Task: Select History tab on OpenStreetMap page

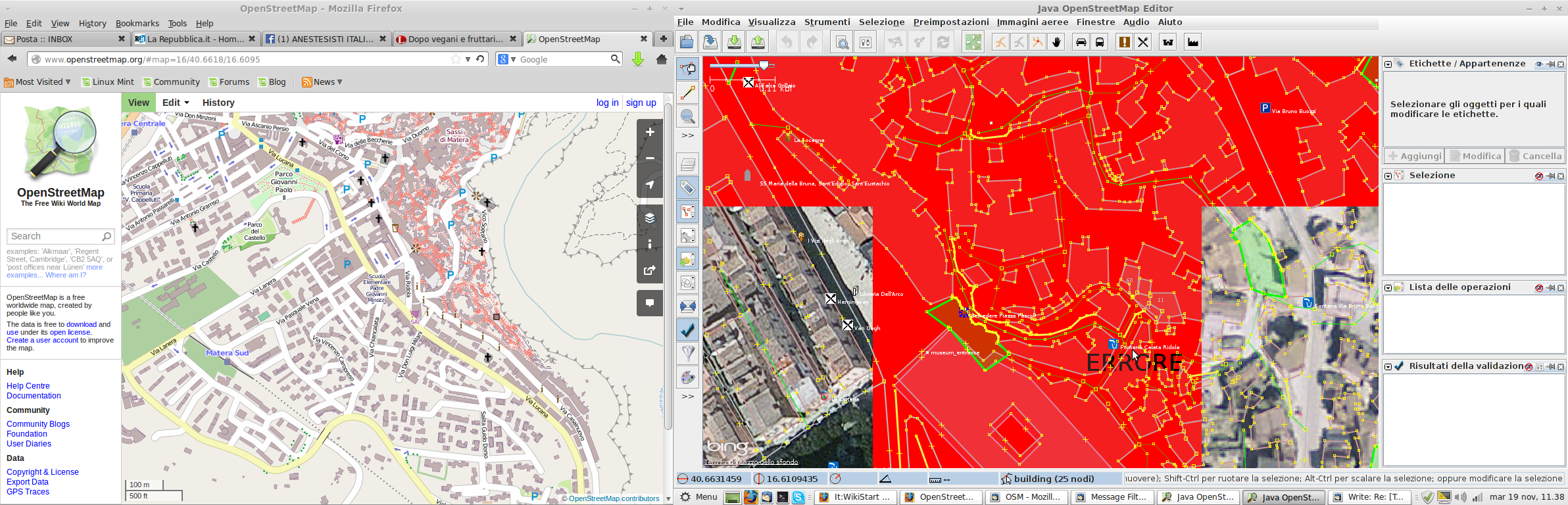Action: [x=218, y=103]
